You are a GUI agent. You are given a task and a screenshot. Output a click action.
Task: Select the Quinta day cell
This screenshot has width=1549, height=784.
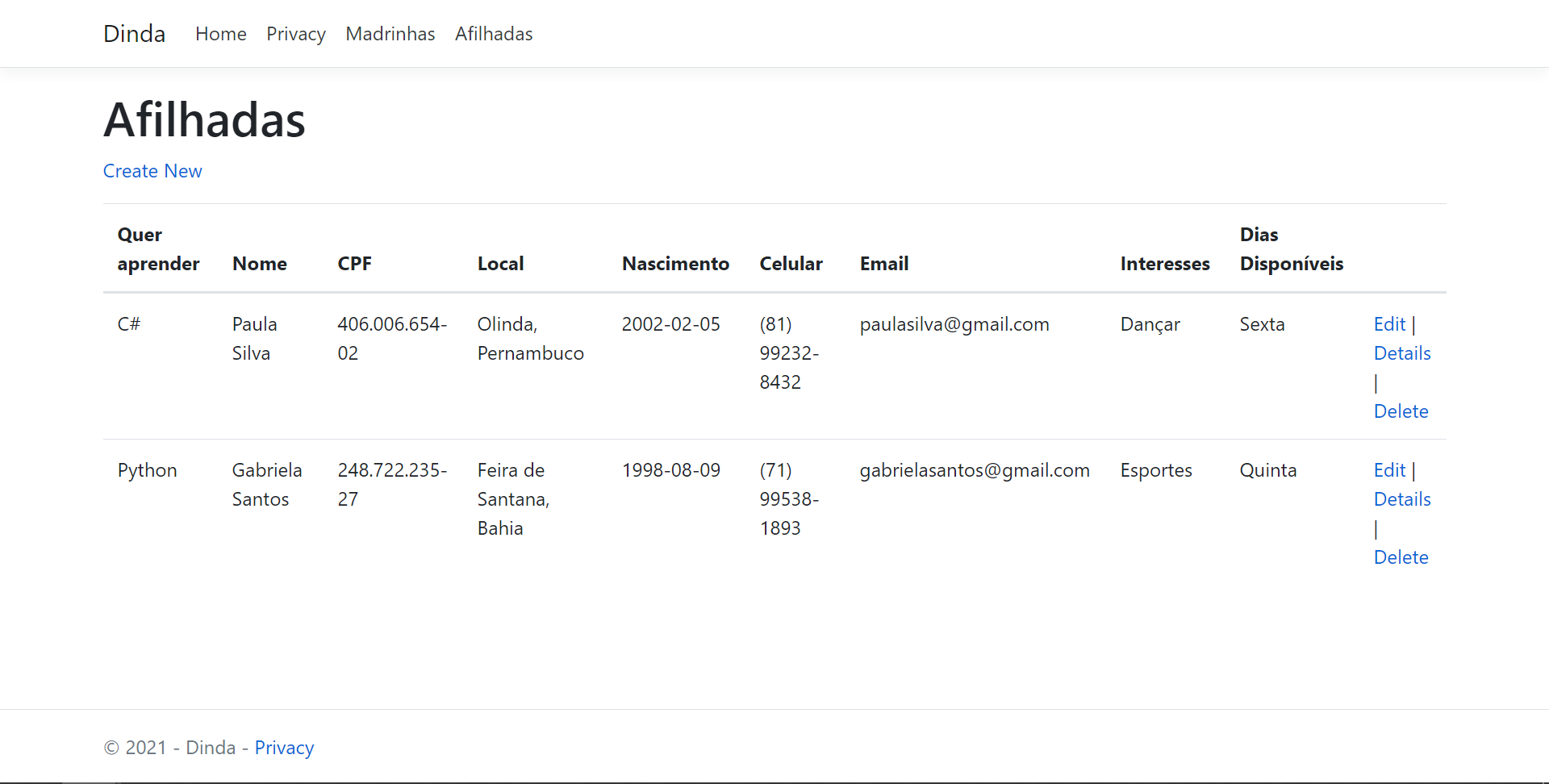1268,470
